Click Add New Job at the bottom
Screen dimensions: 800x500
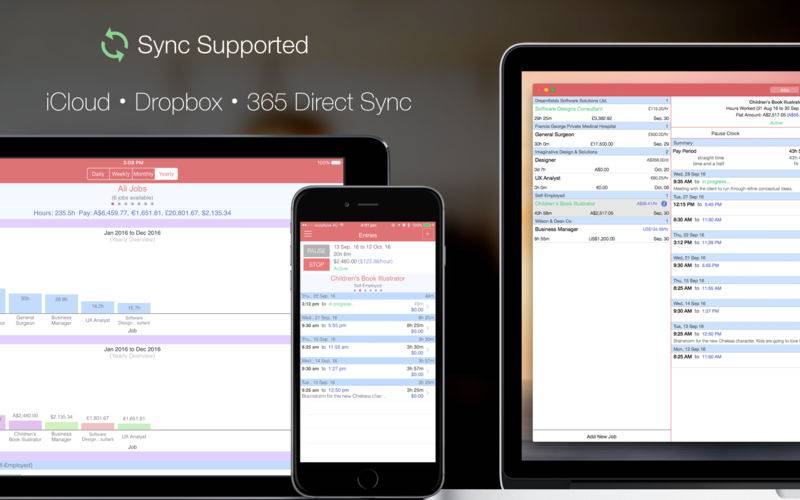(x=601, y=437)
